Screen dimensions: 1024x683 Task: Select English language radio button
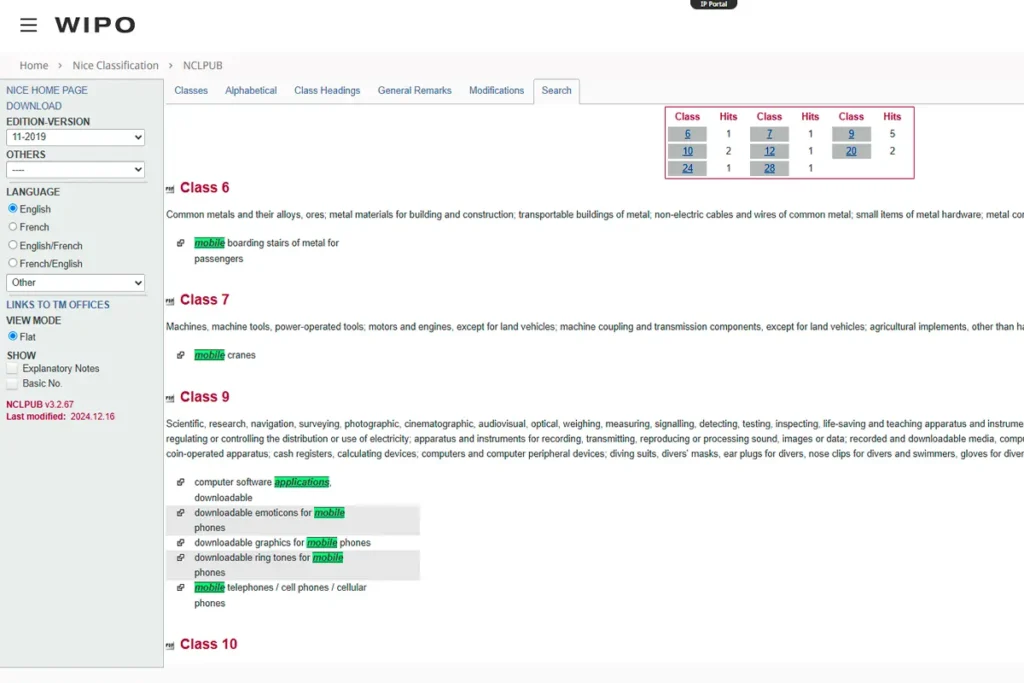point(12,208)
